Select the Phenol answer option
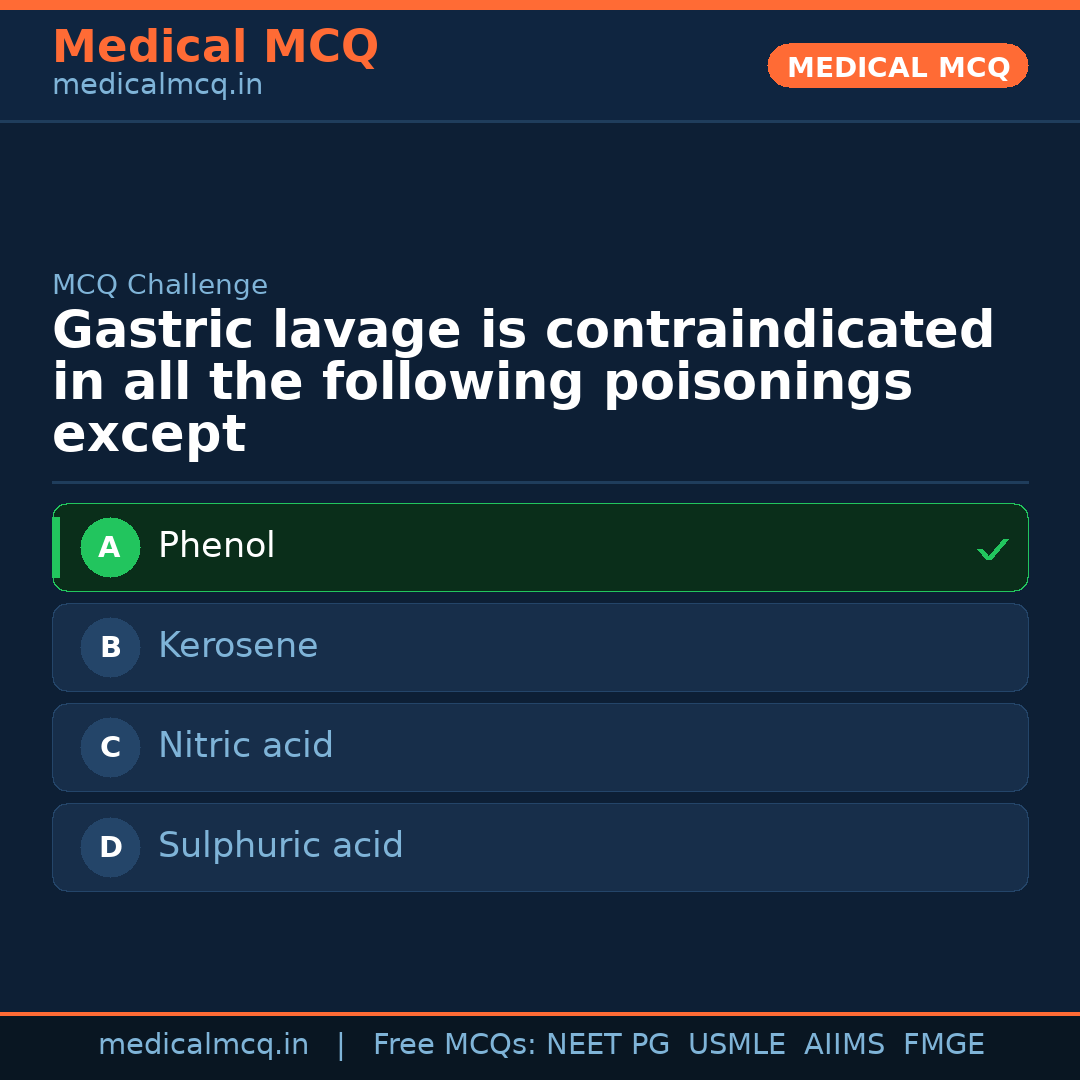 coord(540,547)
